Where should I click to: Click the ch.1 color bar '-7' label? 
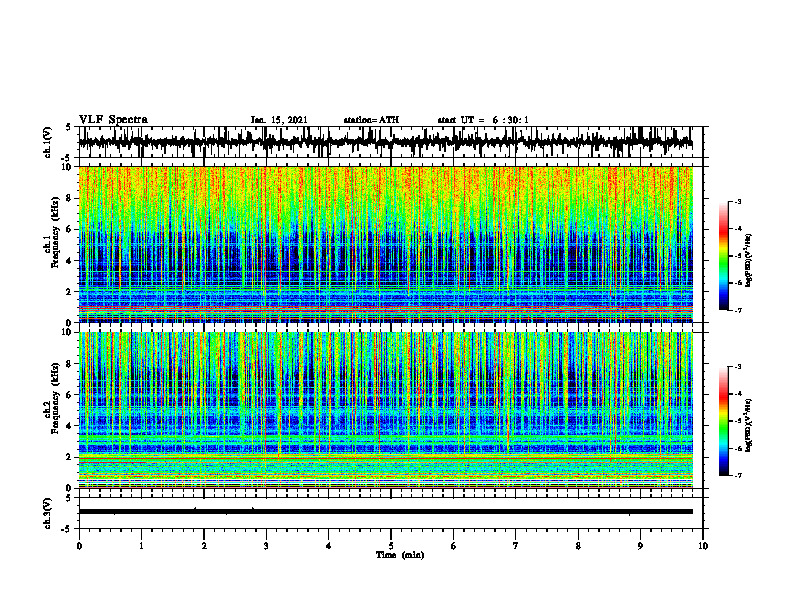coord(738,310)
